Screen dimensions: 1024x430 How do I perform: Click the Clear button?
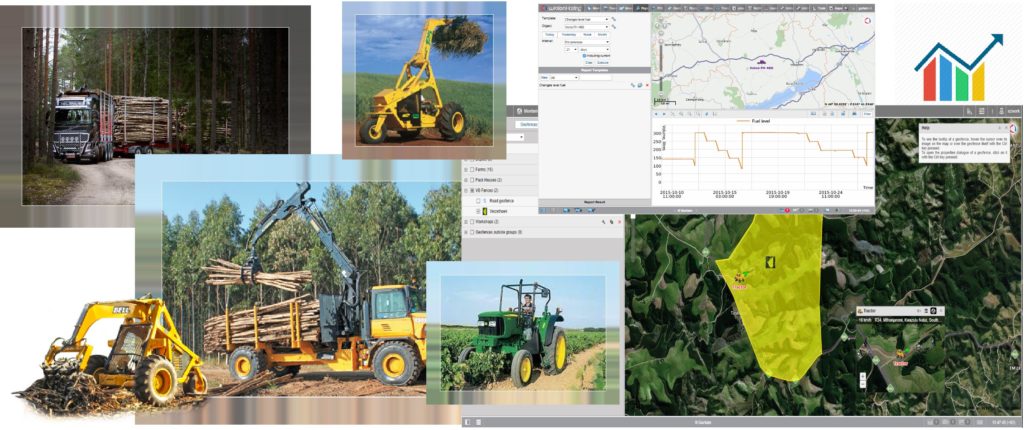pos(588,63)
